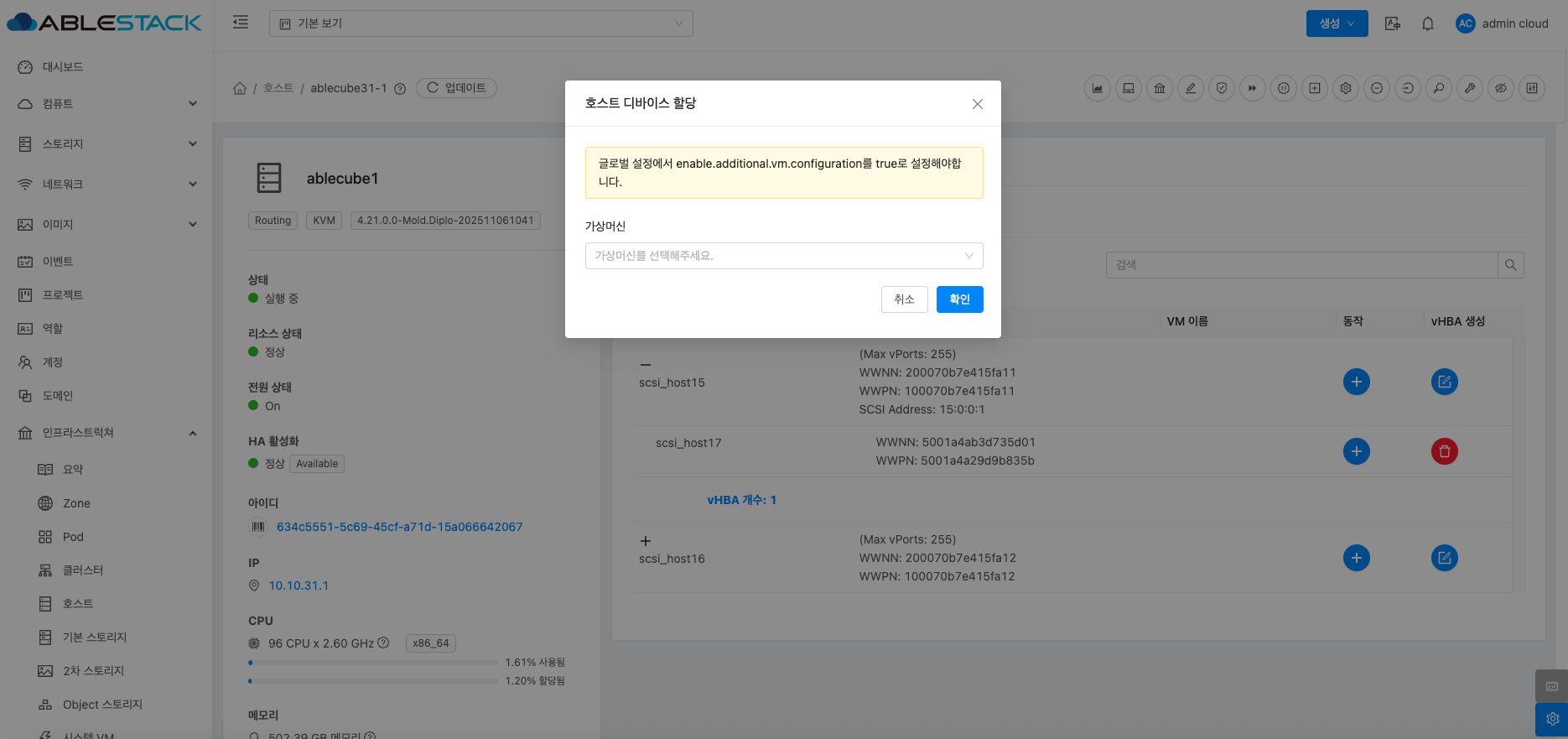Image resolution: width=1568 pixels, height=739 pixels.
Task: Click the host ID link
Action: [399, 527]
